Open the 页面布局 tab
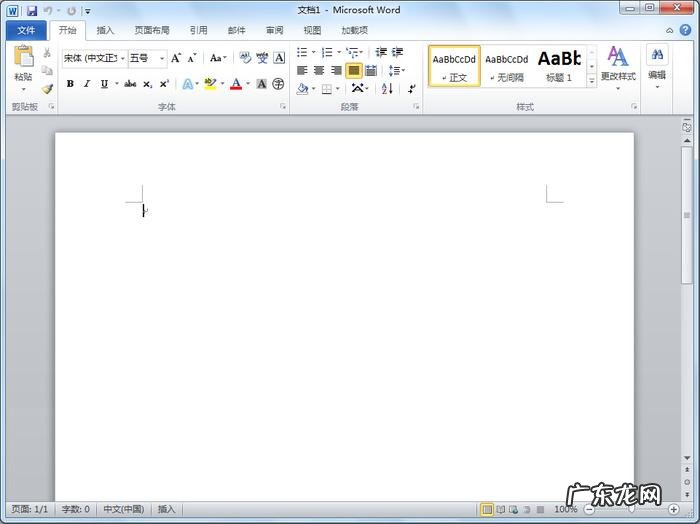Viewport: 700px width, 524px height. click(152, 30)
